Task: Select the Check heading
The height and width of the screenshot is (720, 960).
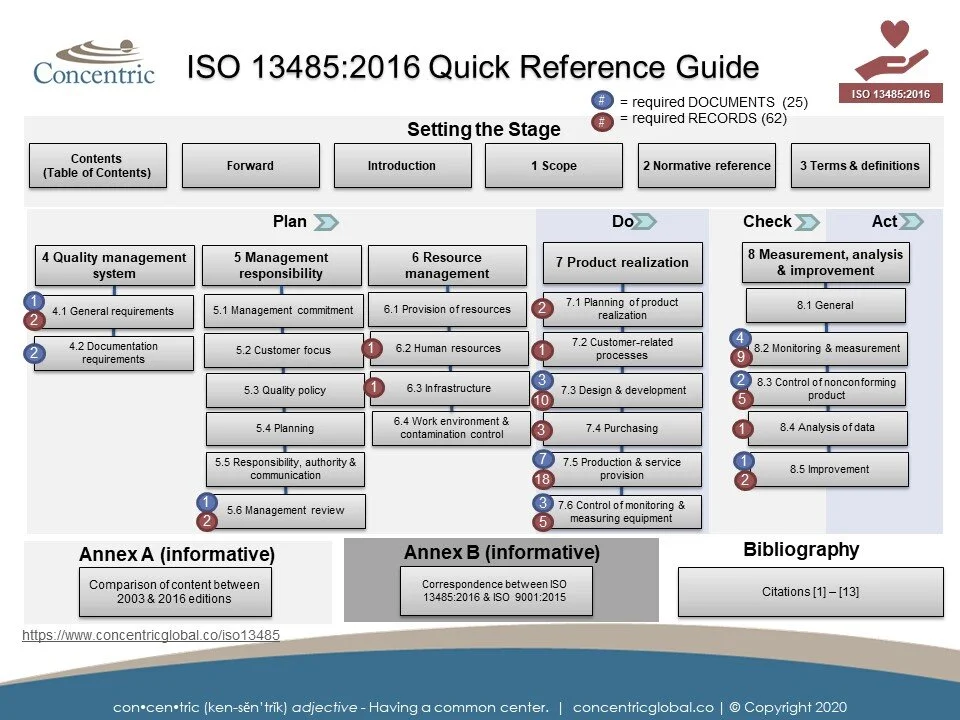Action: (x=767, y=221)
